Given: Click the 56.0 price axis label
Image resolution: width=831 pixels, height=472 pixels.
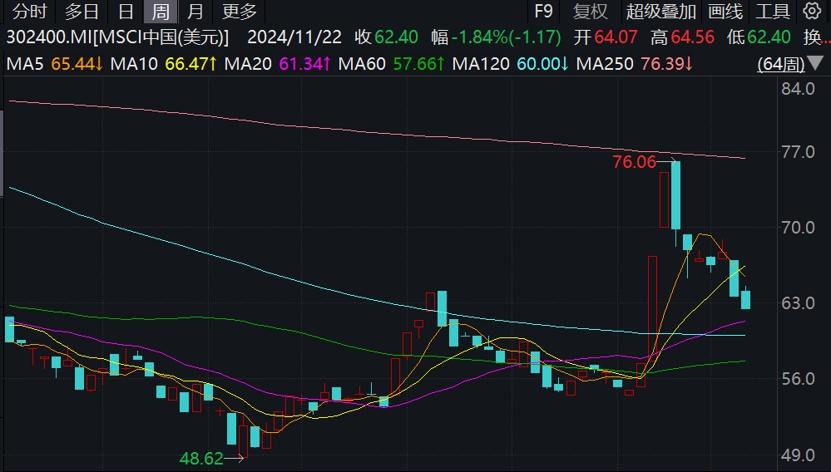Looking at the screenshot, I should pos(798,379).
